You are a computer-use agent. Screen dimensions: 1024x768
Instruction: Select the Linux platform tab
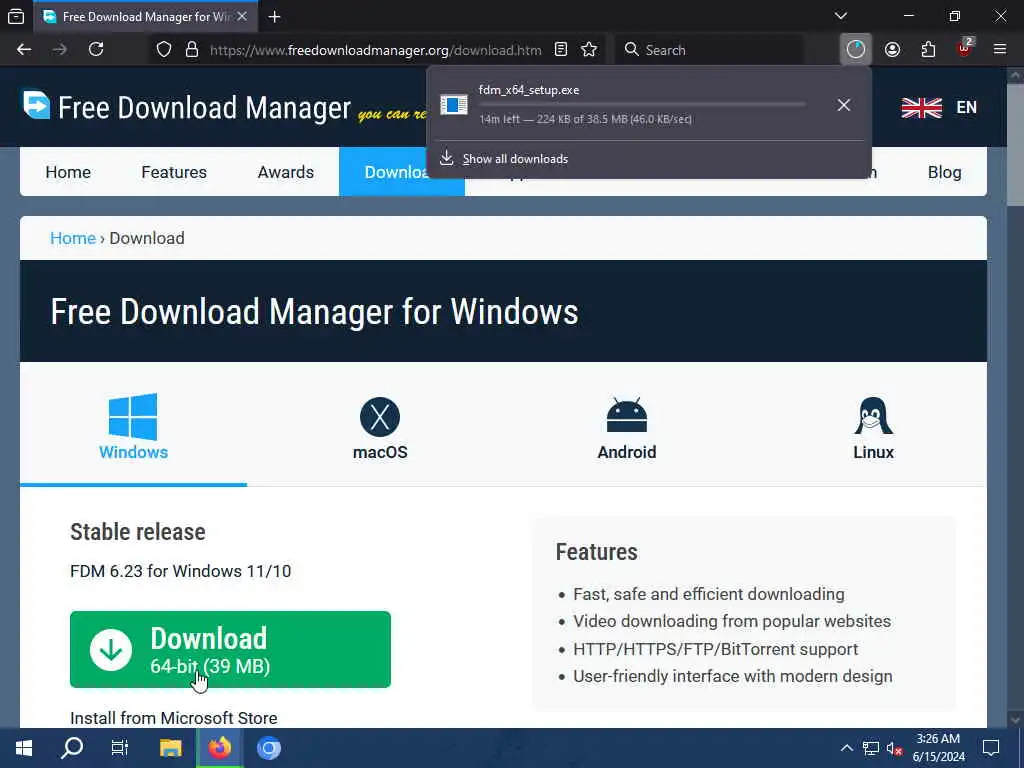point(873,428)
